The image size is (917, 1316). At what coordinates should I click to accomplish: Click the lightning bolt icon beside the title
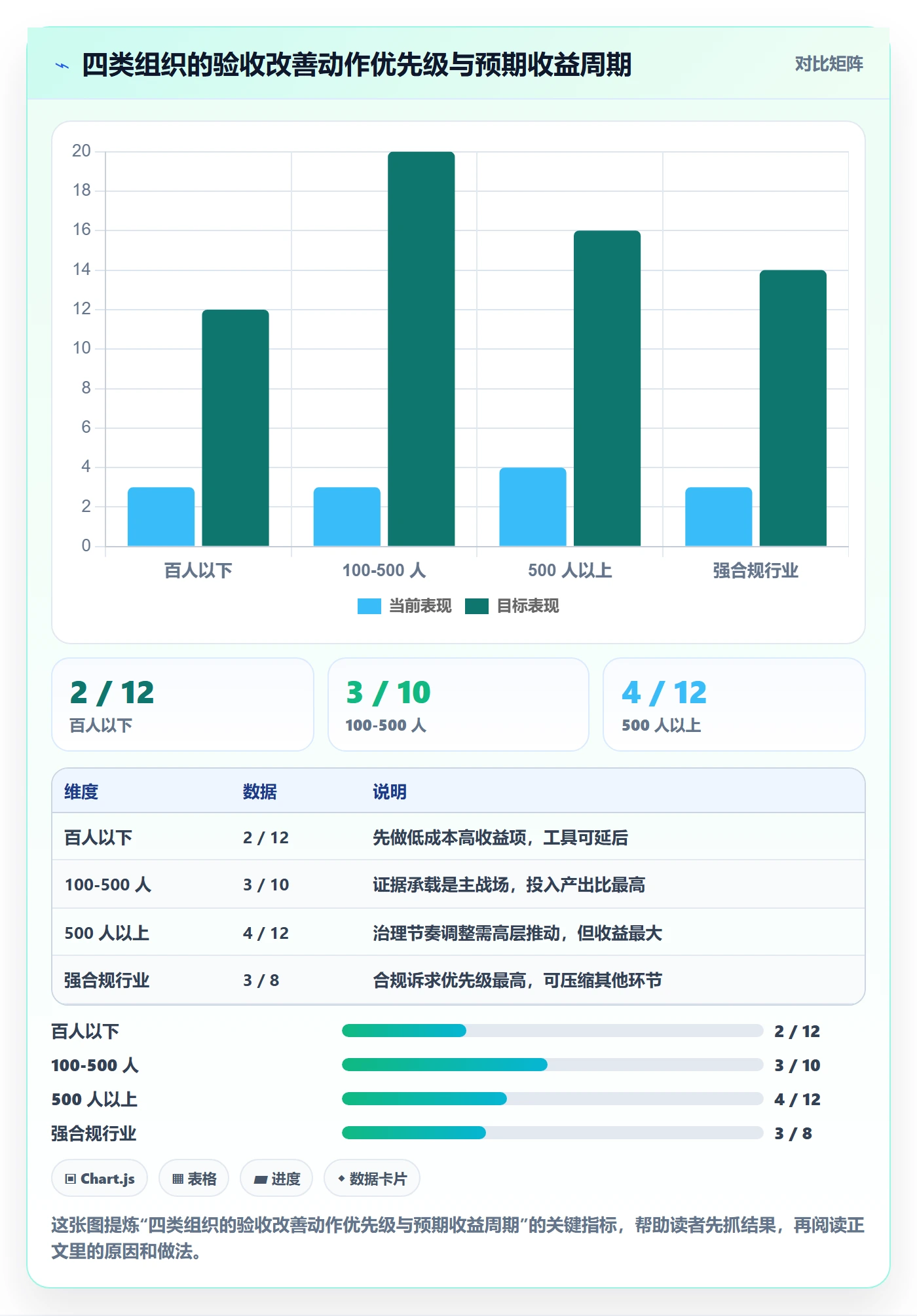tap(62, 65)
